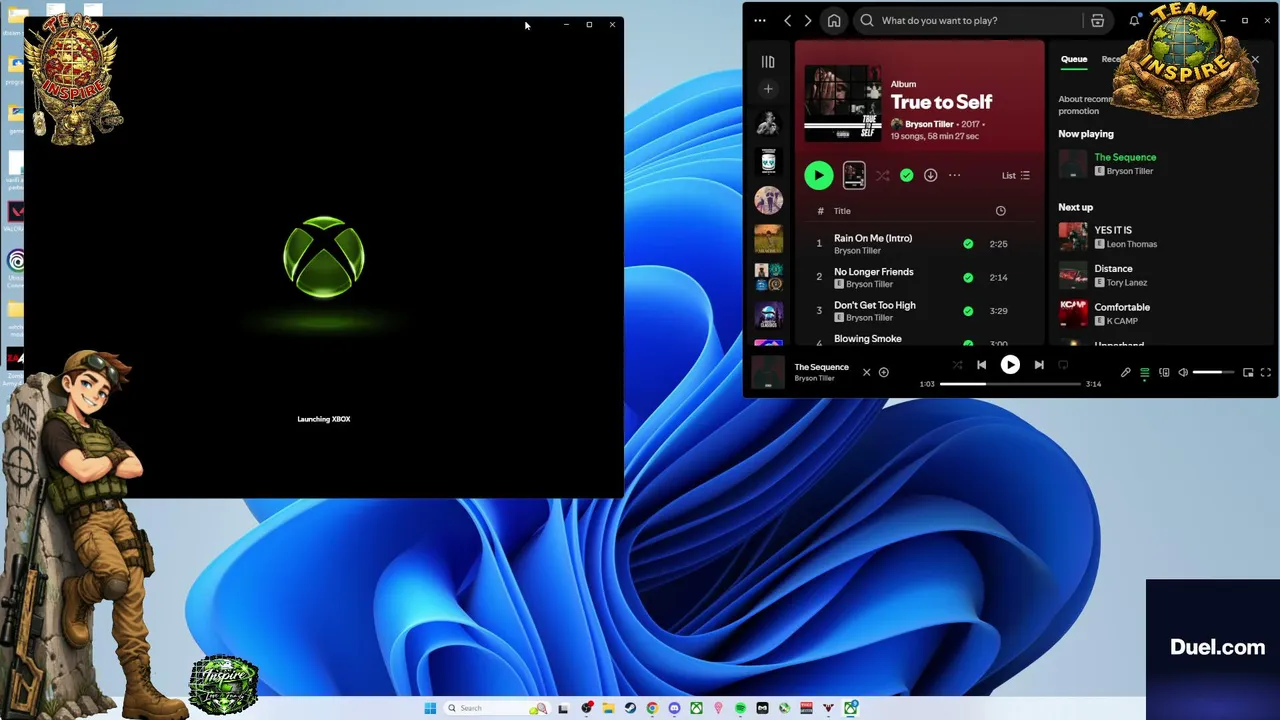Skip to the next track
This screenshot has width=1280, height=720.
pos(1039,365)
